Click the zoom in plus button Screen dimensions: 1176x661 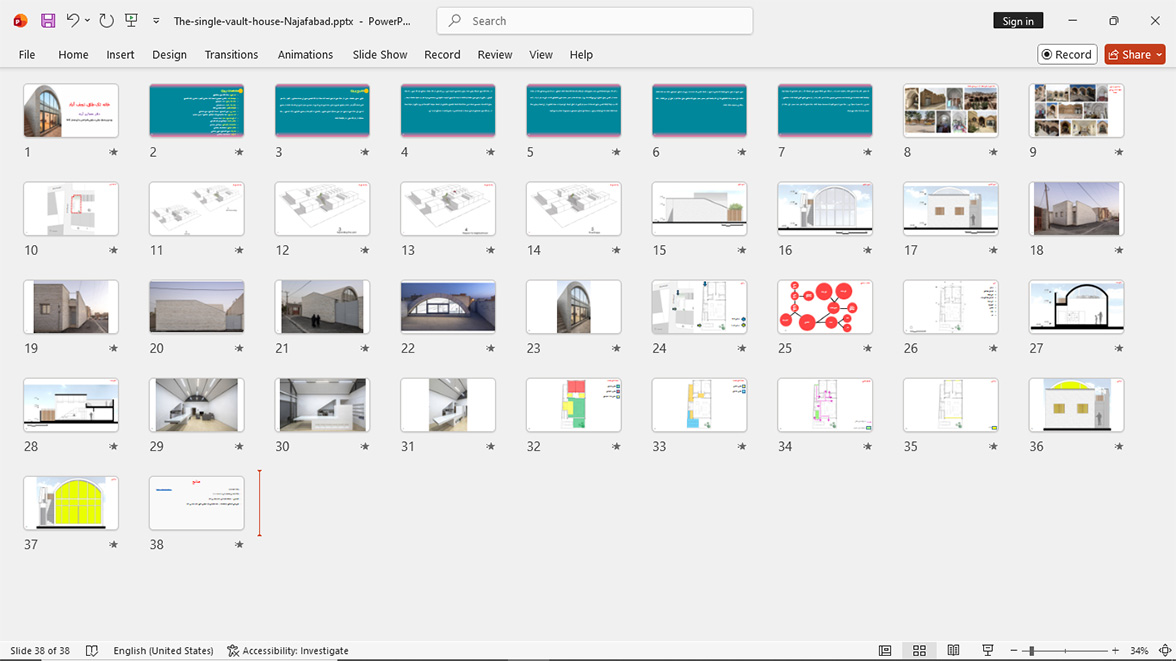point(1115,650)
